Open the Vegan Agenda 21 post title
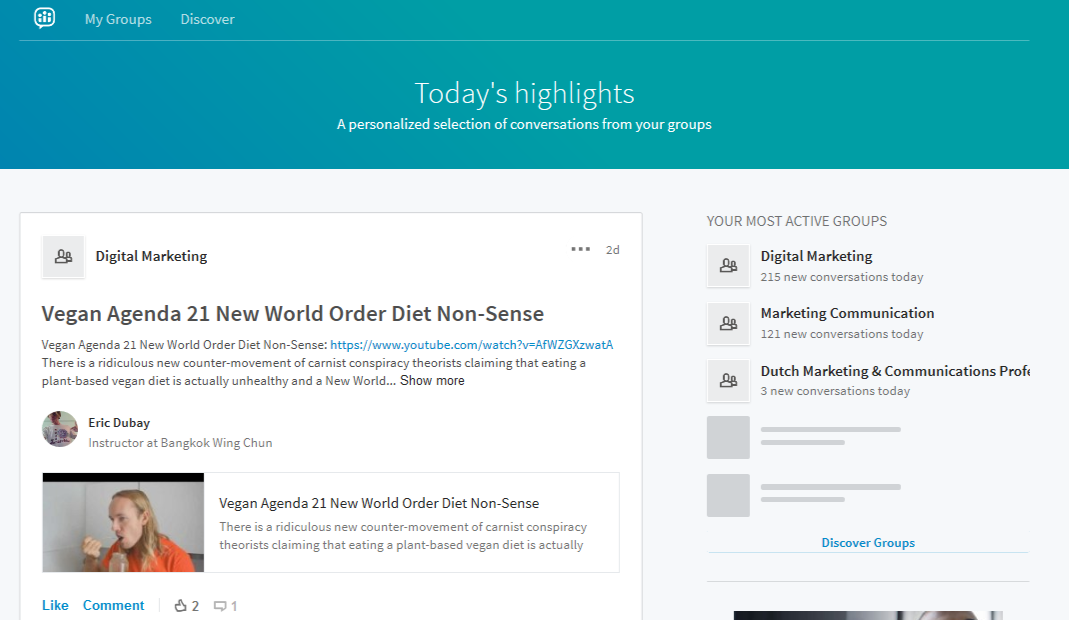Image resolution: width=1069 pixels, height=620 pixels. 292,313
